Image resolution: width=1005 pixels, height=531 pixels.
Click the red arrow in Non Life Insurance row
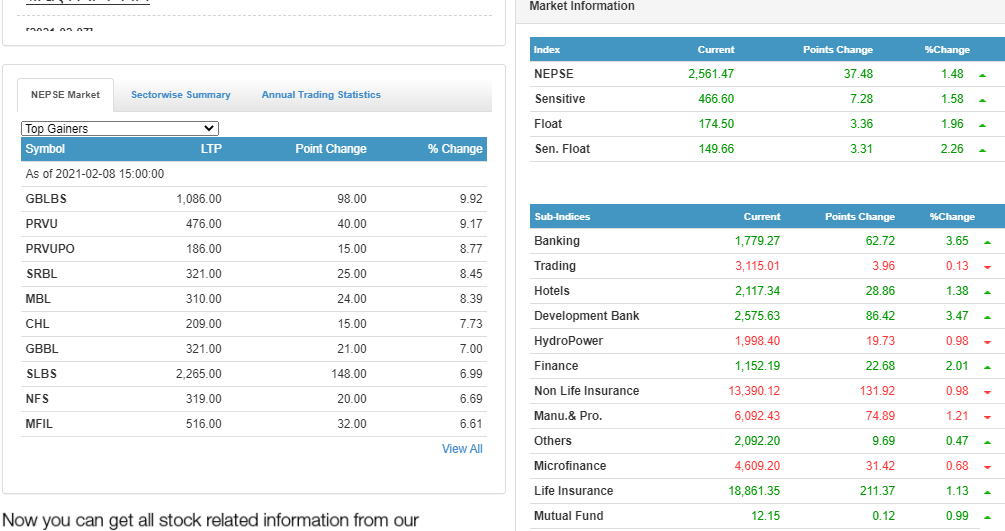988,392
